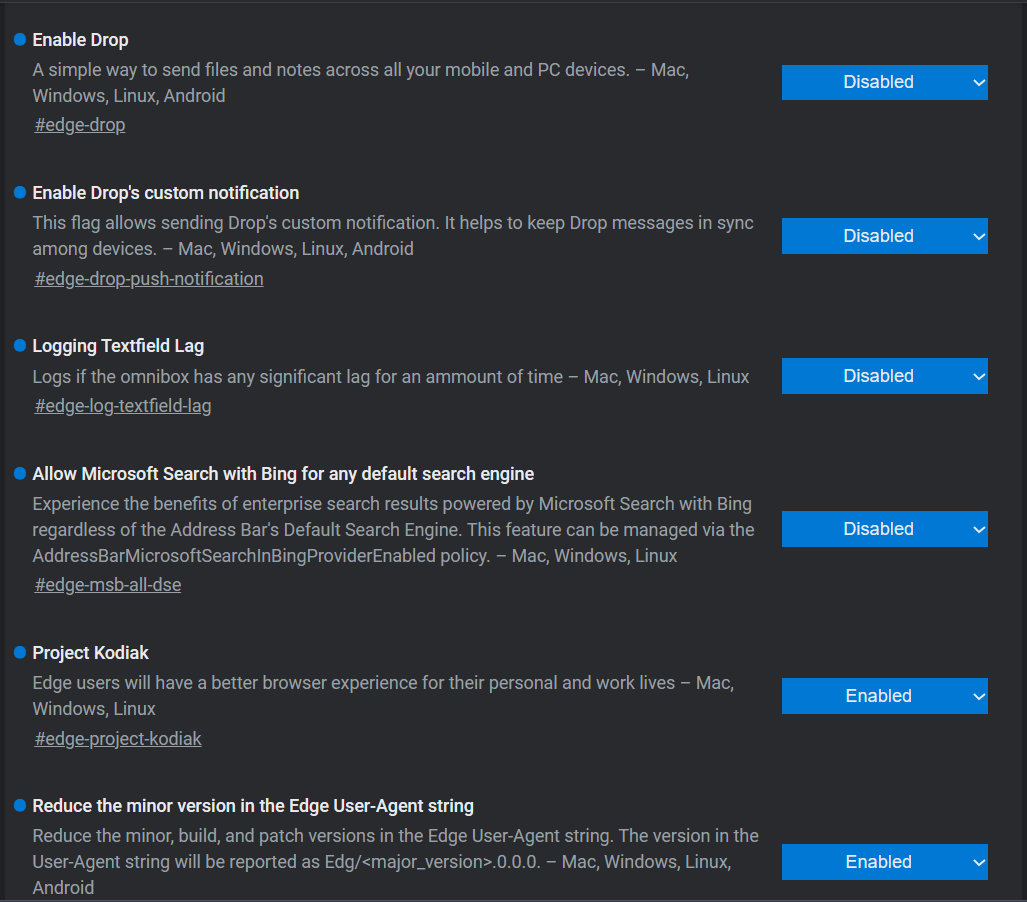Click the blue dot beside Reduce the minor version
The width and height of the screenshot is (1027, 902).
(x=20, y=805)
